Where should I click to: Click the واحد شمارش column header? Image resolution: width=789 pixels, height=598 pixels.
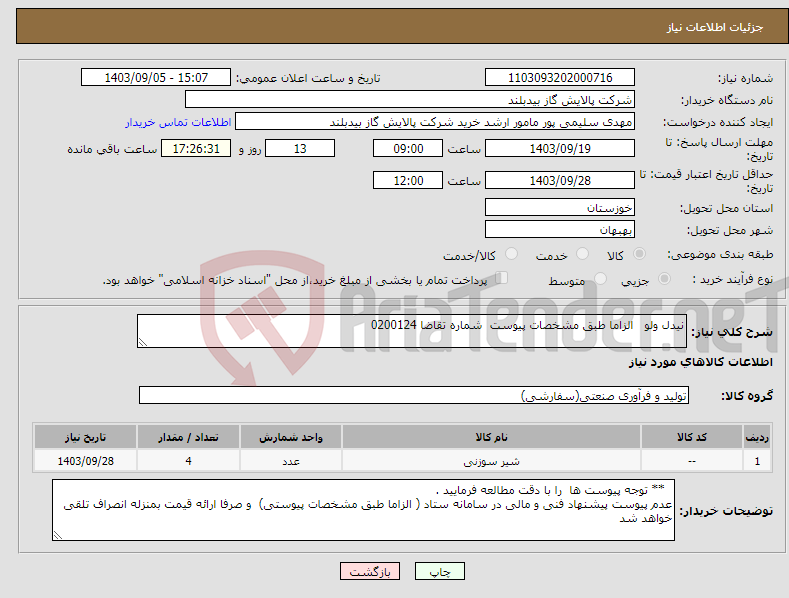click(291, 437)
